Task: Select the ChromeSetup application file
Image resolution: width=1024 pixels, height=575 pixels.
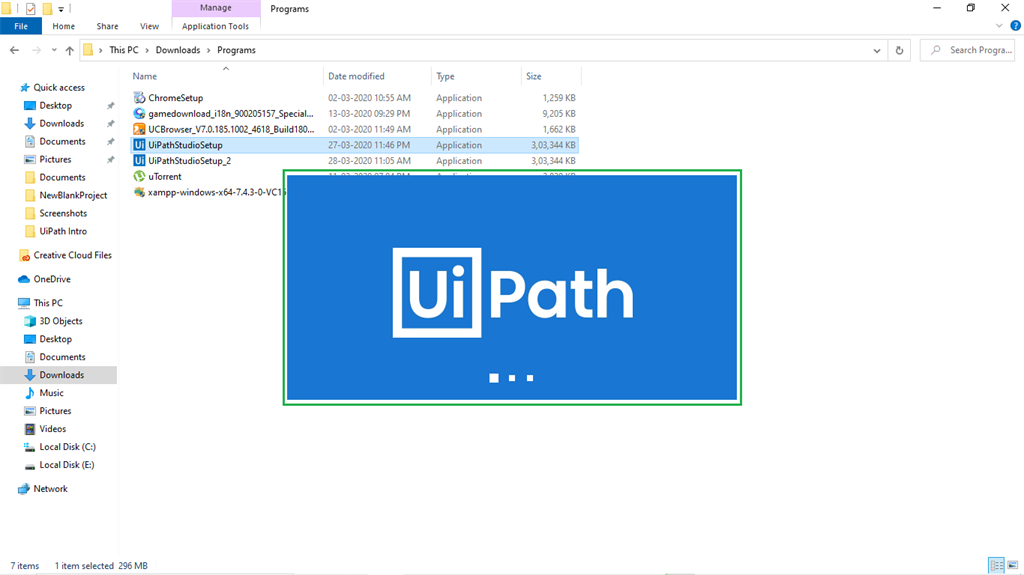Action: [176, 98]
